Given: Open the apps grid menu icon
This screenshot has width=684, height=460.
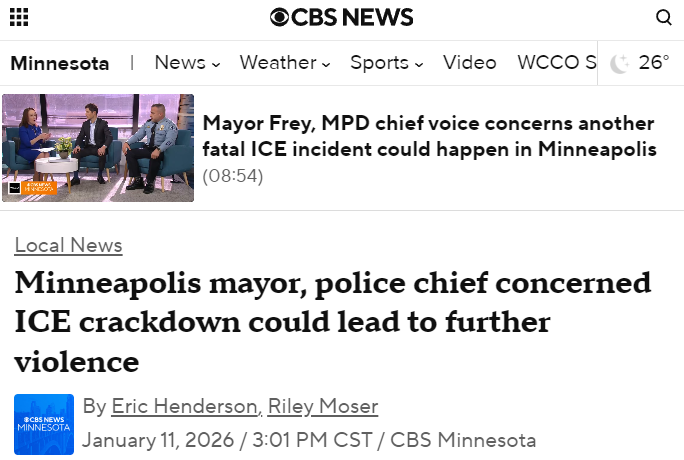Looking at the screenshot, I should 18,17.
